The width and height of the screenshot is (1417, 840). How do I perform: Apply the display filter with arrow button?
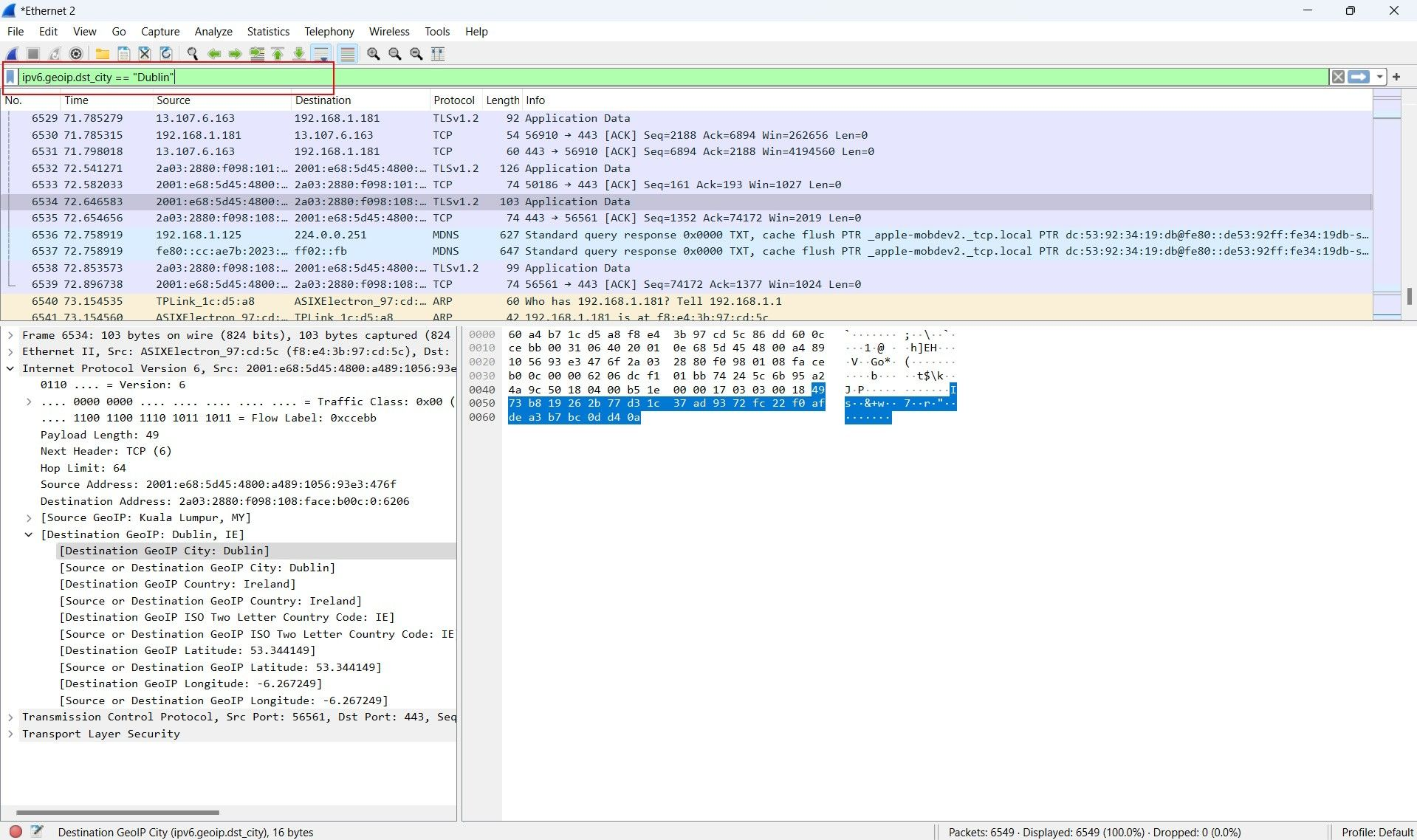click(x=1359, y=77)
